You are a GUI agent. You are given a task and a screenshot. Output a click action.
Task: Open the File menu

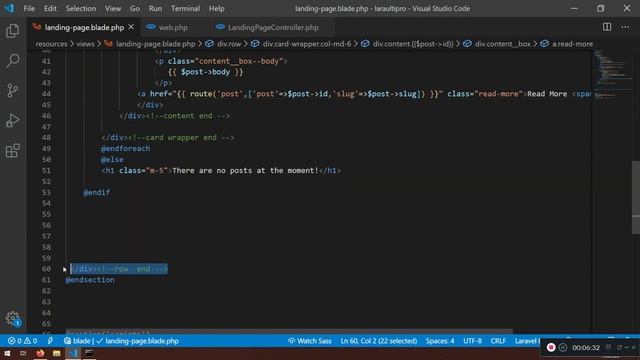[x=29, y=8]
